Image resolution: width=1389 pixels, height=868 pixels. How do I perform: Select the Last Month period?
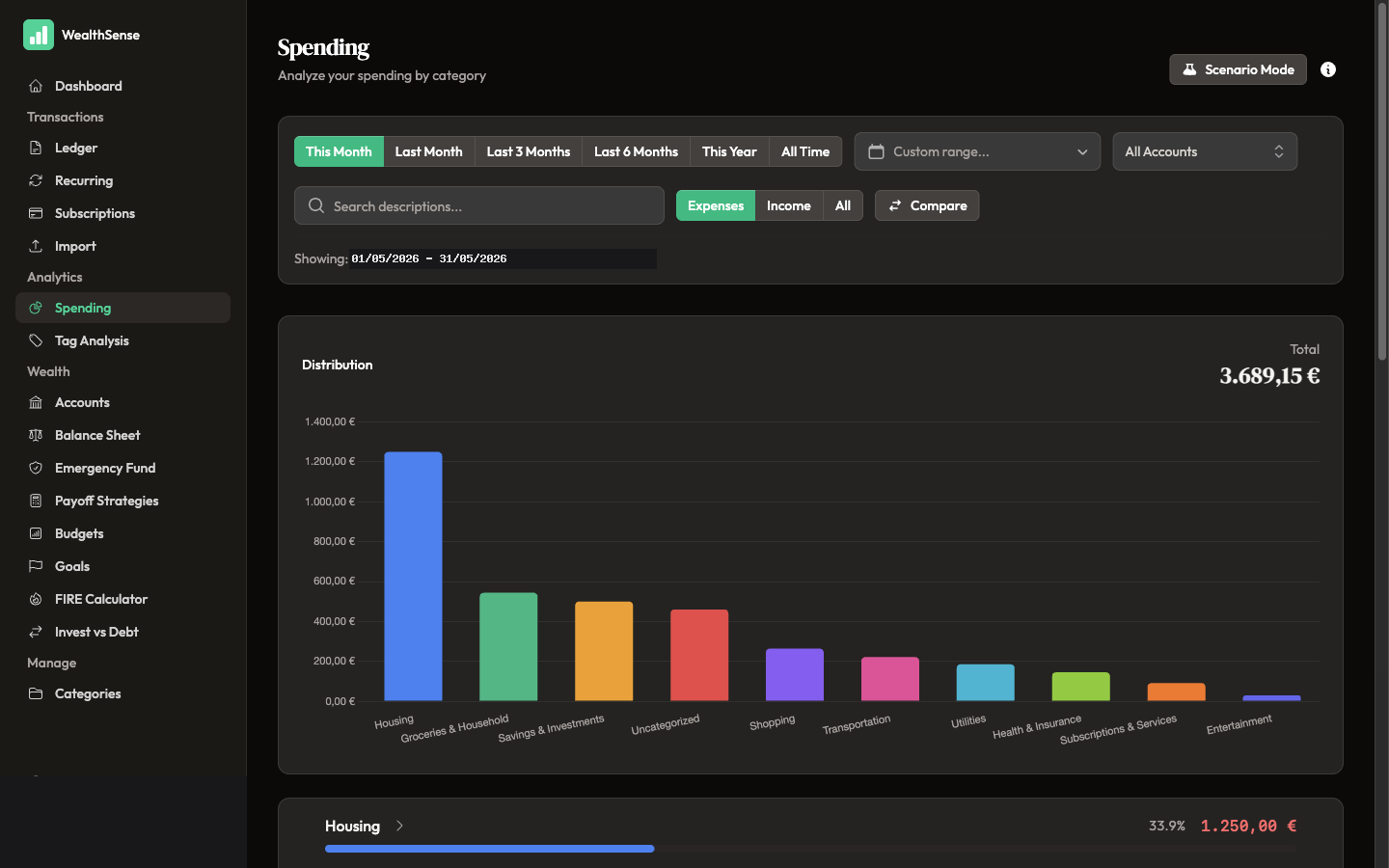tap(428, 151)
